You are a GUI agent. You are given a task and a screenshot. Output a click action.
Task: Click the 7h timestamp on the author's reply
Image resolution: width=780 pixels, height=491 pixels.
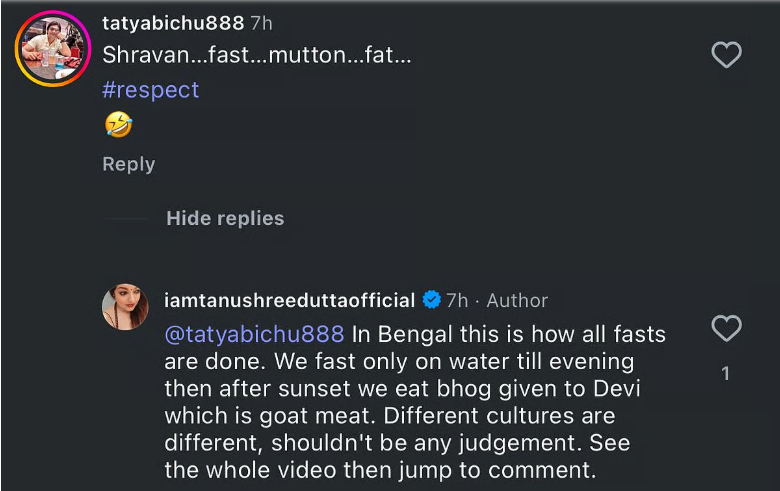pos(457,300)
